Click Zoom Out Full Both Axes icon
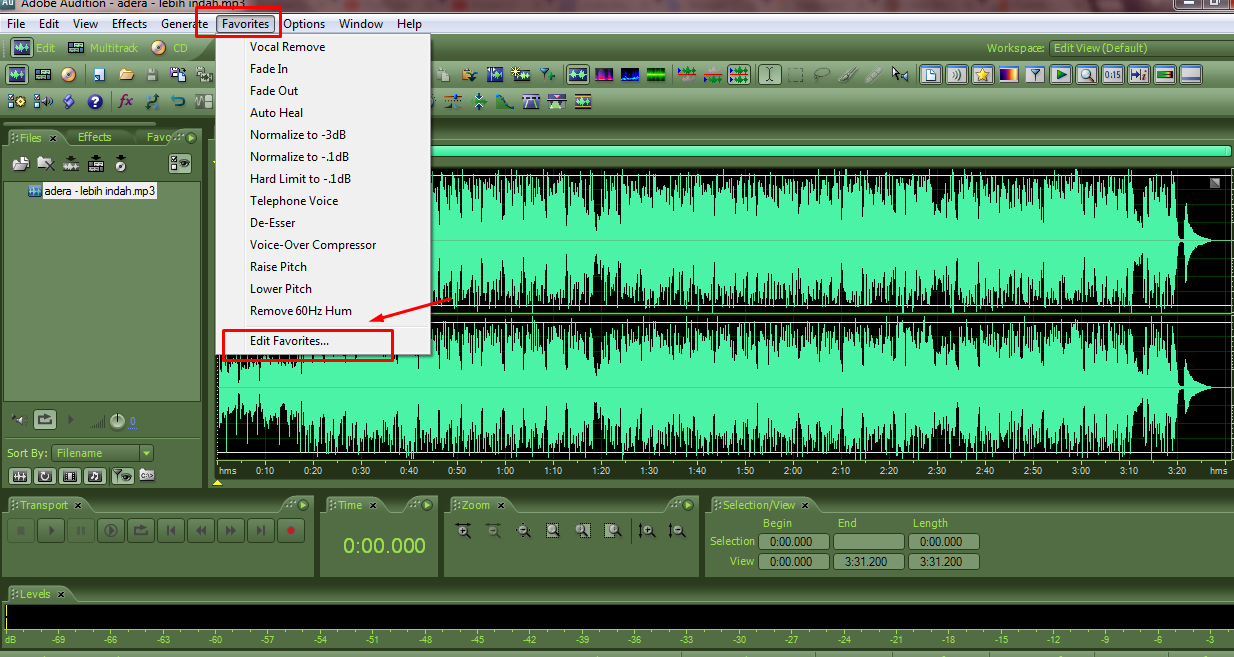 [523, 531]
